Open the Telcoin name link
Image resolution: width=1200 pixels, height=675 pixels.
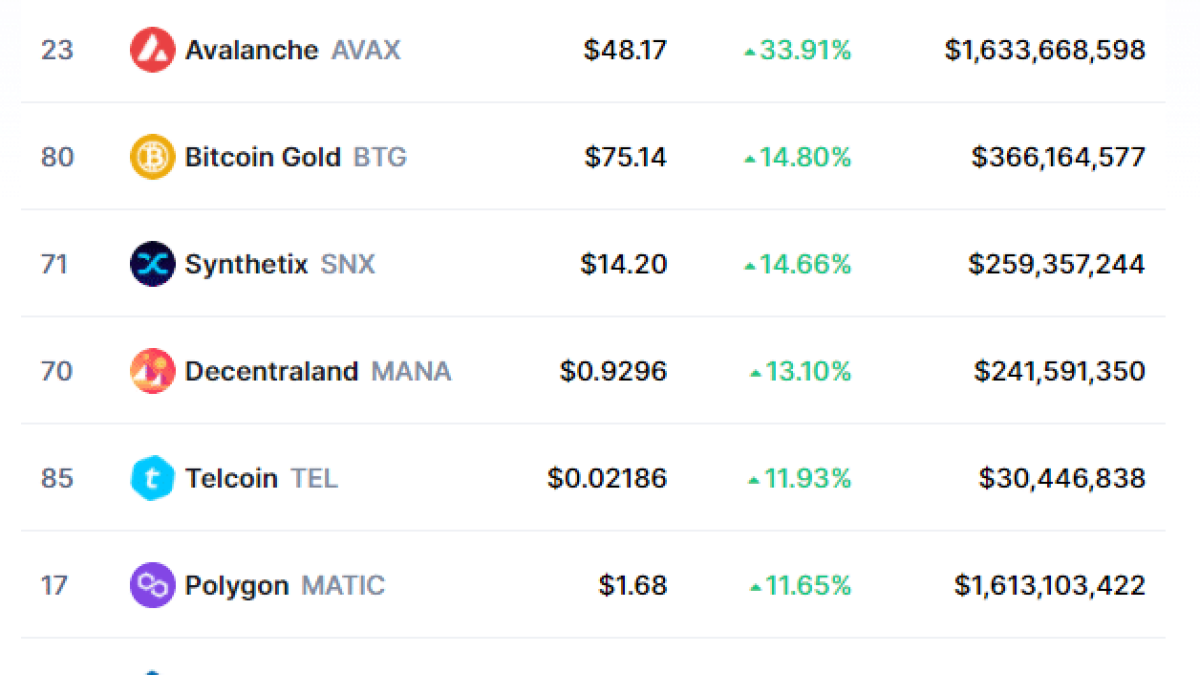(x=231, y=478)
